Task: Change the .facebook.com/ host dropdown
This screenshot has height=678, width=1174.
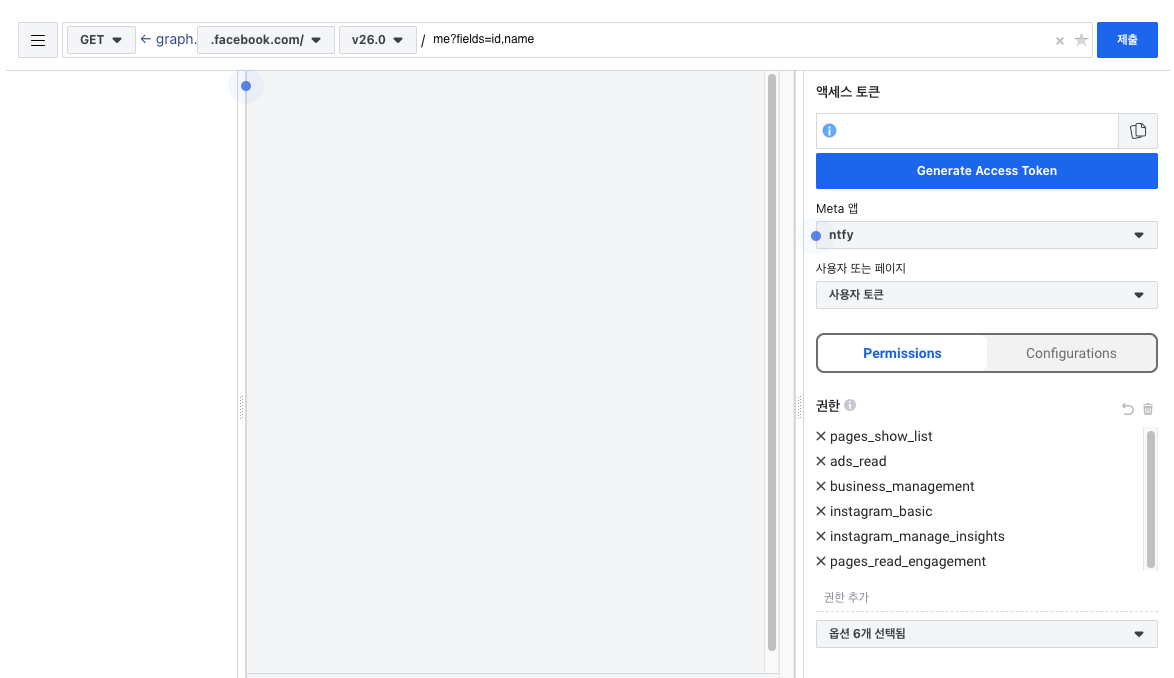Action: [x=266, y=40]
